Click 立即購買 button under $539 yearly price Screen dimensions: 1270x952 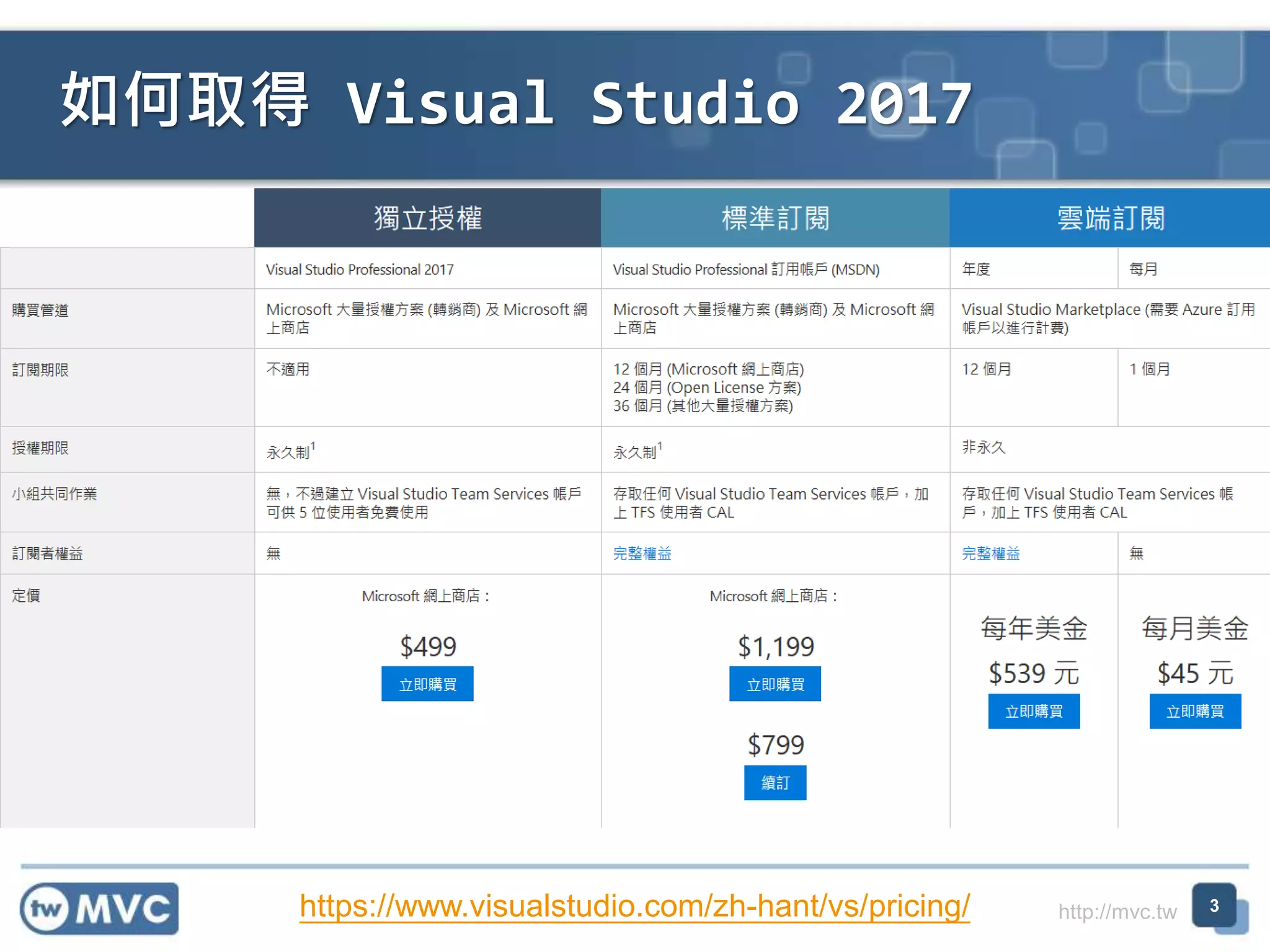1034,711
